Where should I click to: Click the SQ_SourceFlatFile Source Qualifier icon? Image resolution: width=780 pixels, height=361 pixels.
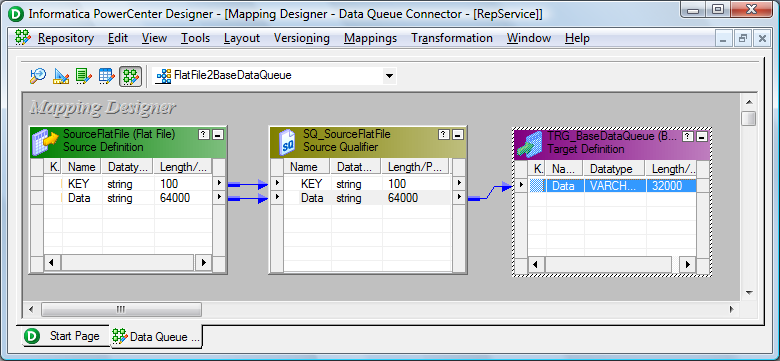click(x=287, y=140)
